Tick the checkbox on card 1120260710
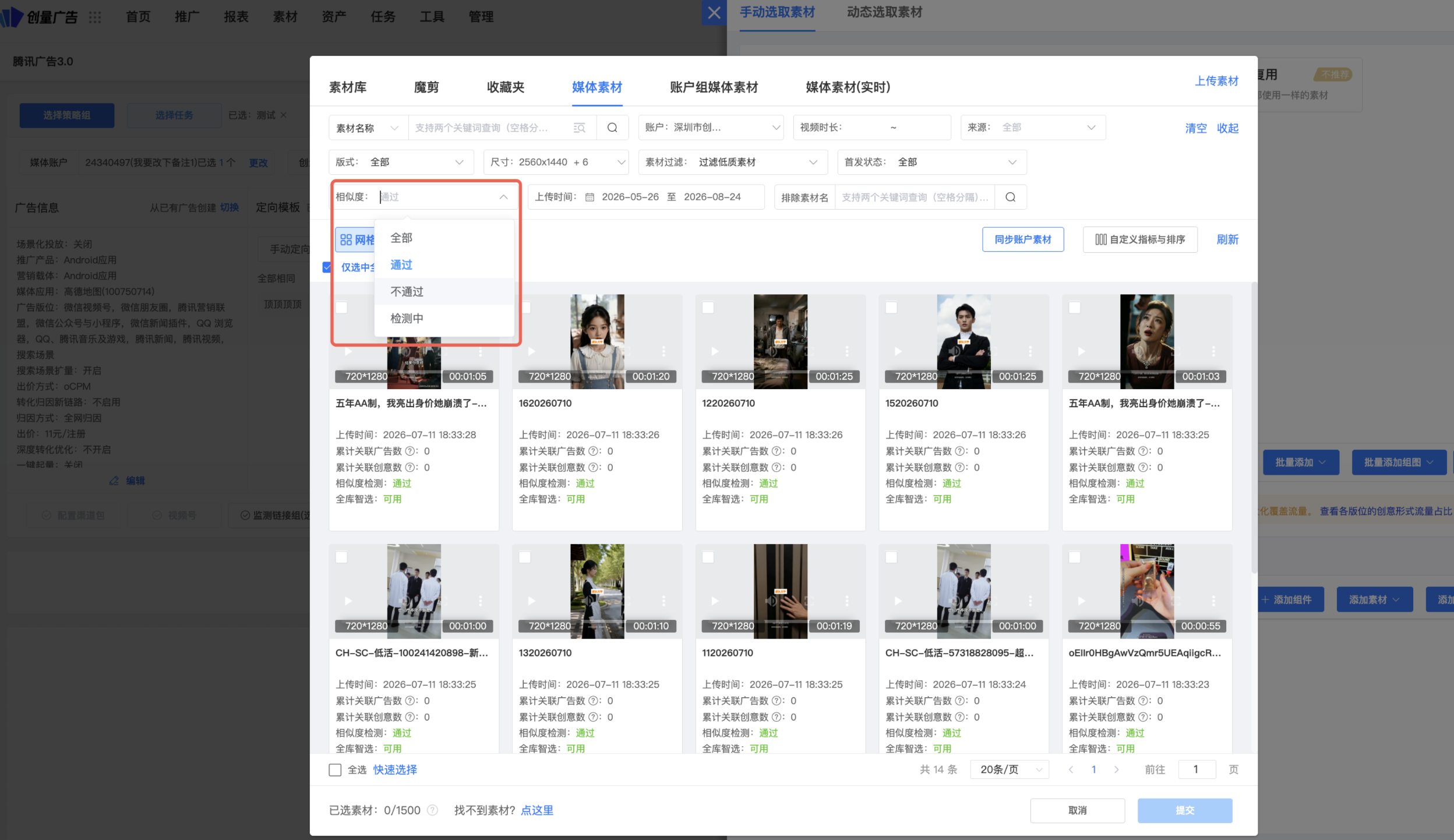The width and height of the screenshot is (1454, 840). pos(708,557)
